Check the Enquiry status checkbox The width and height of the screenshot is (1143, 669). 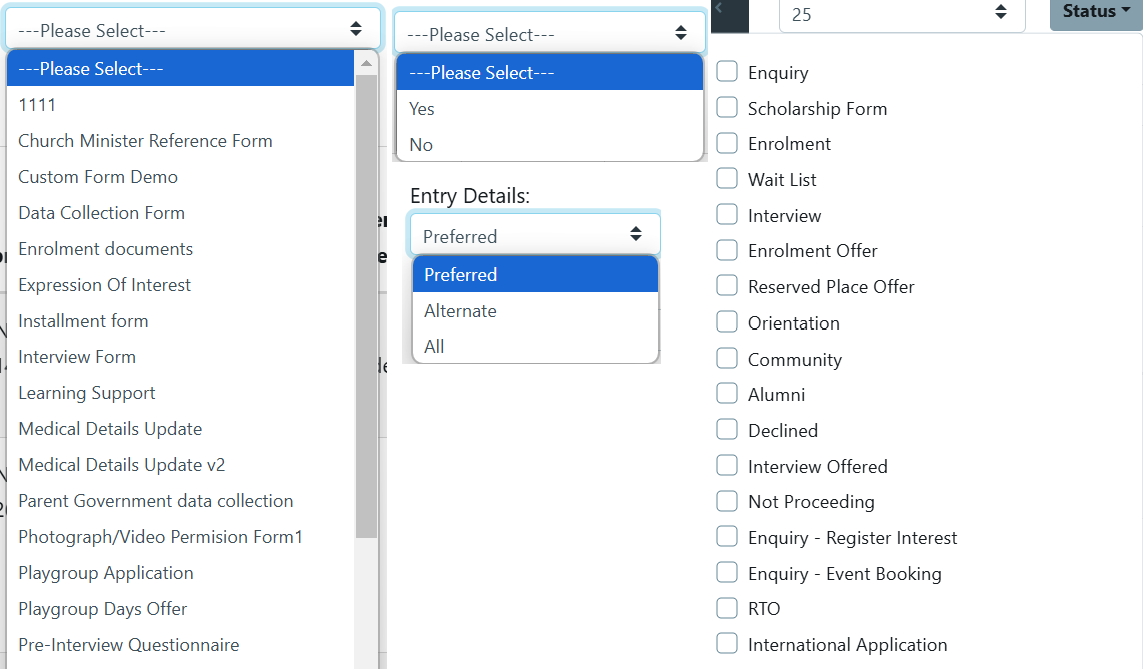727,71
